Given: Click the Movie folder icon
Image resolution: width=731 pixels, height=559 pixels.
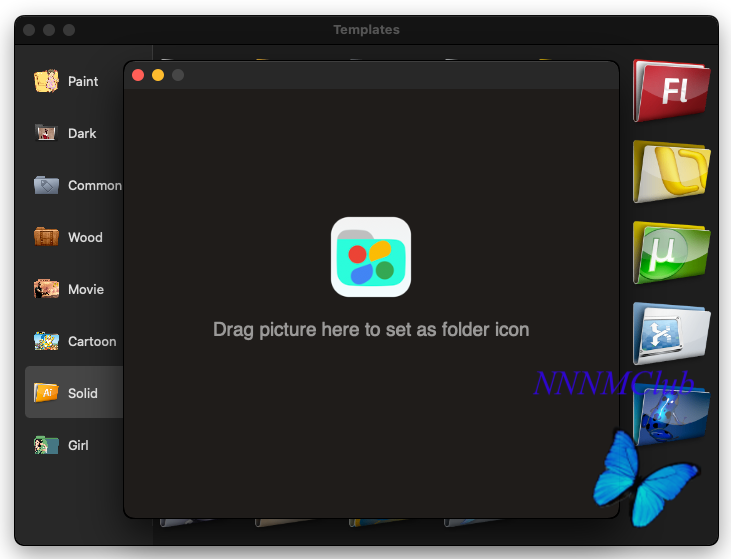Looking at the screenshot, I should [x=46, y=289].
